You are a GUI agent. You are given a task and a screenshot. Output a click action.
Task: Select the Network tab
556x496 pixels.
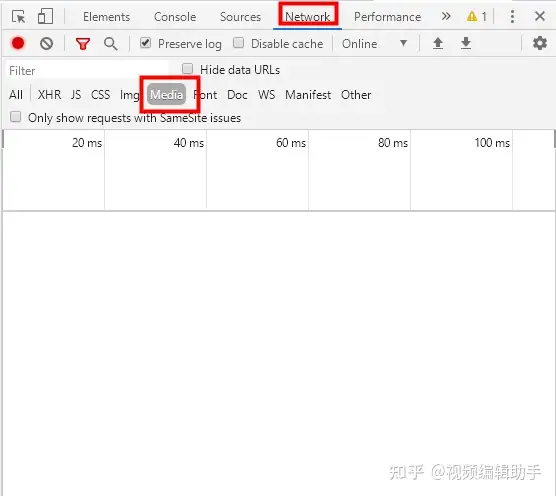coord(307,16)
